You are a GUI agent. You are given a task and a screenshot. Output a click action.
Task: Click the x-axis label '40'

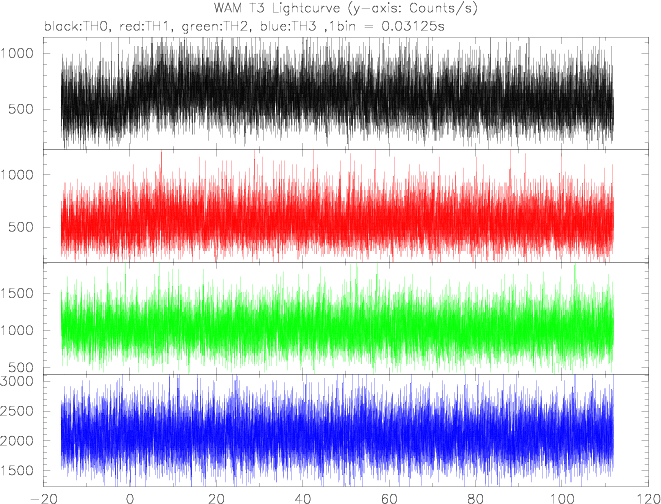click(302, 498)
